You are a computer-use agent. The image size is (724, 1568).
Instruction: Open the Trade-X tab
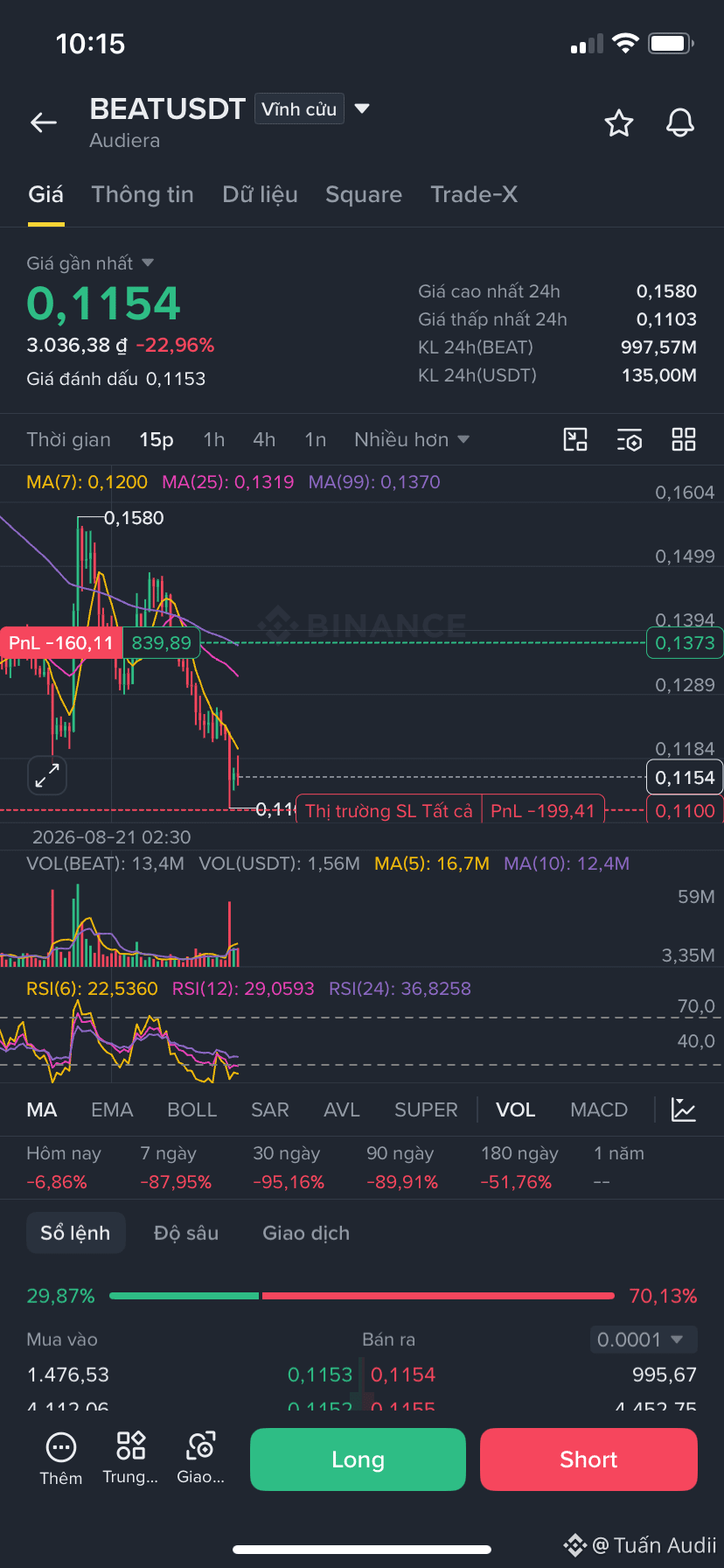[474, 194]
